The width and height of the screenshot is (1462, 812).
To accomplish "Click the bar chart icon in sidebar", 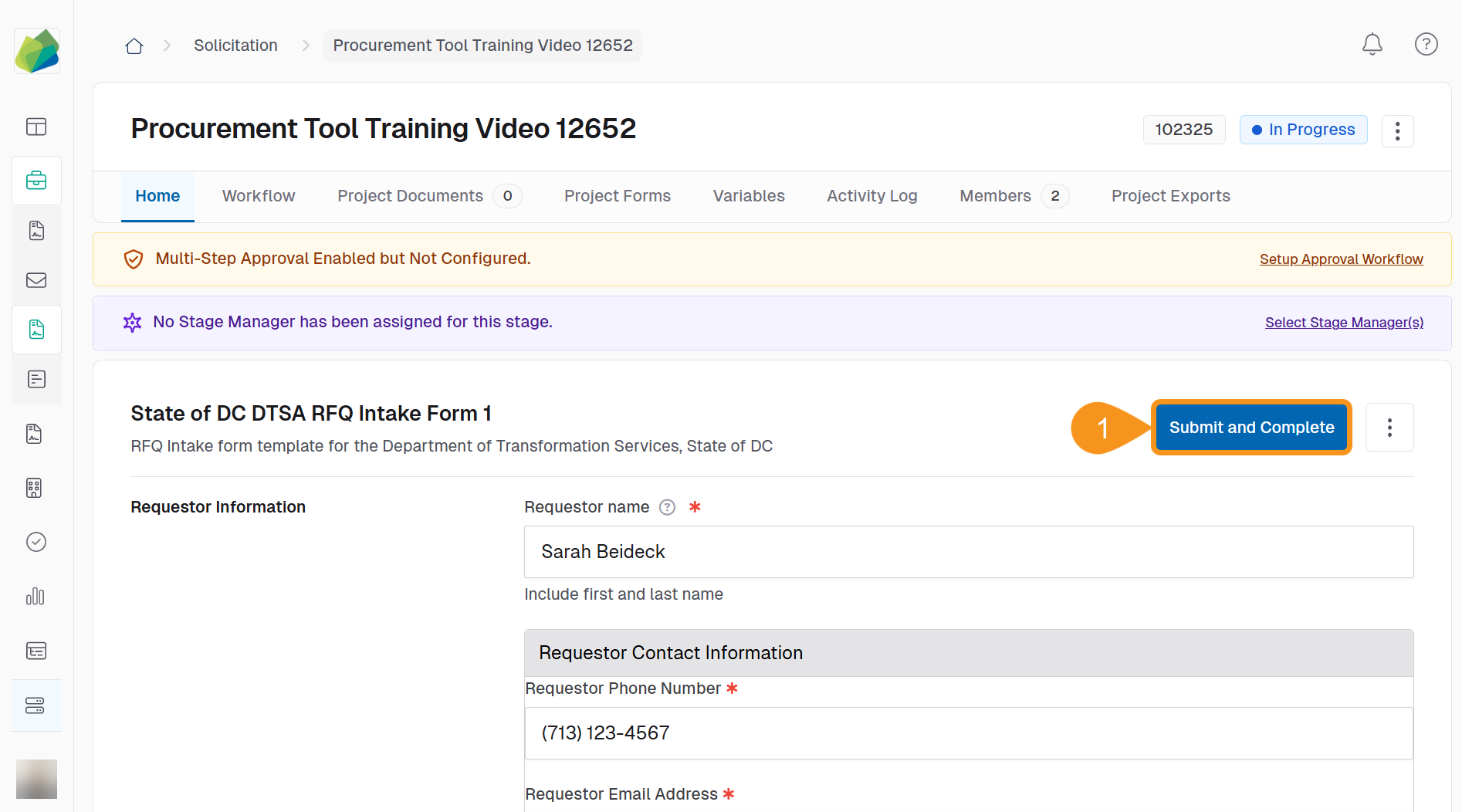I will [x=36, y=596].
